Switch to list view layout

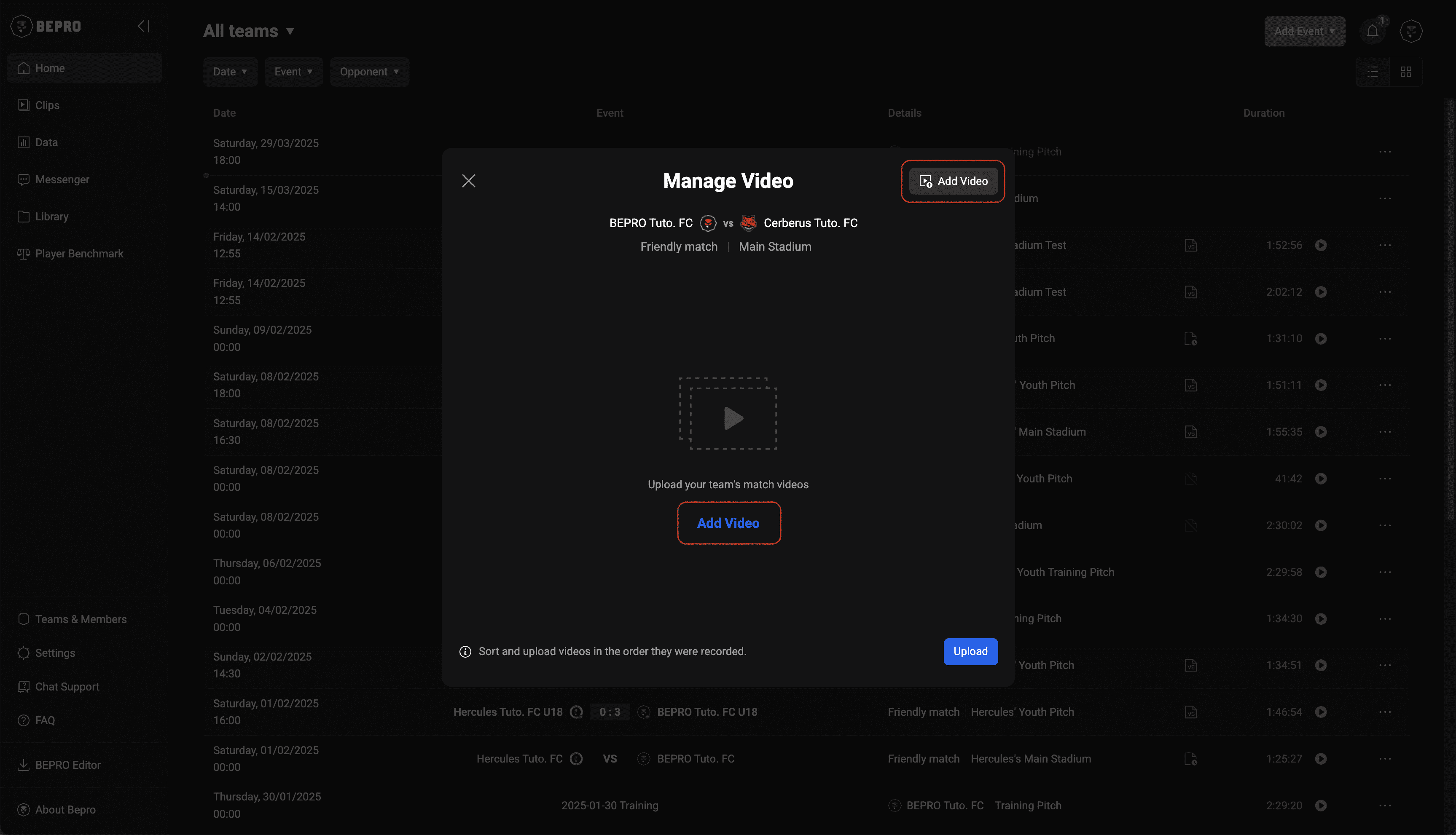(x=1372, y=72)
